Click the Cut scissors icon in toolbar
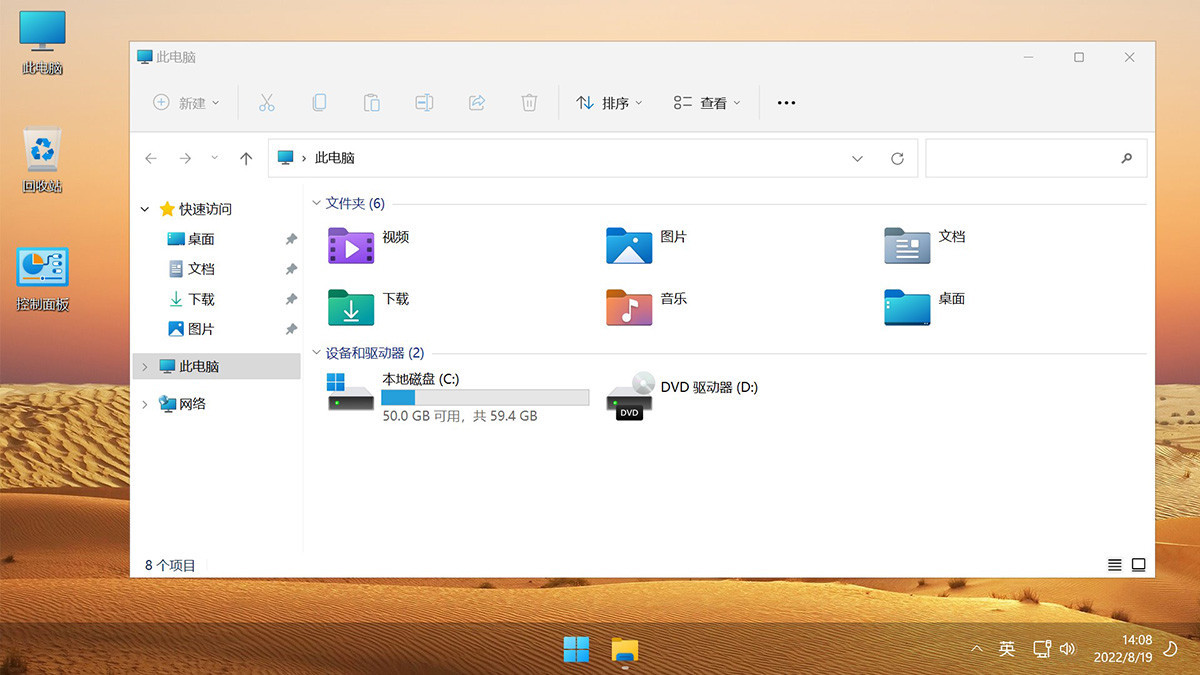 [x=266, y=102]
